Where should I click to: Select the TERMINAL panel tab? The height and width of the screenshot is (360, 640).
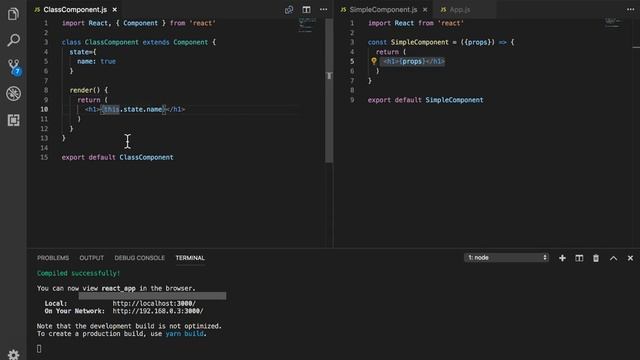click(190, 258)
